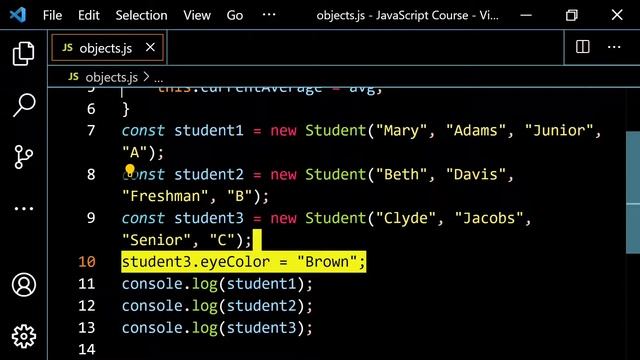This screenshot has height=360, width=640.
Task: Click the closing brace on line 6
Action: 126,109
